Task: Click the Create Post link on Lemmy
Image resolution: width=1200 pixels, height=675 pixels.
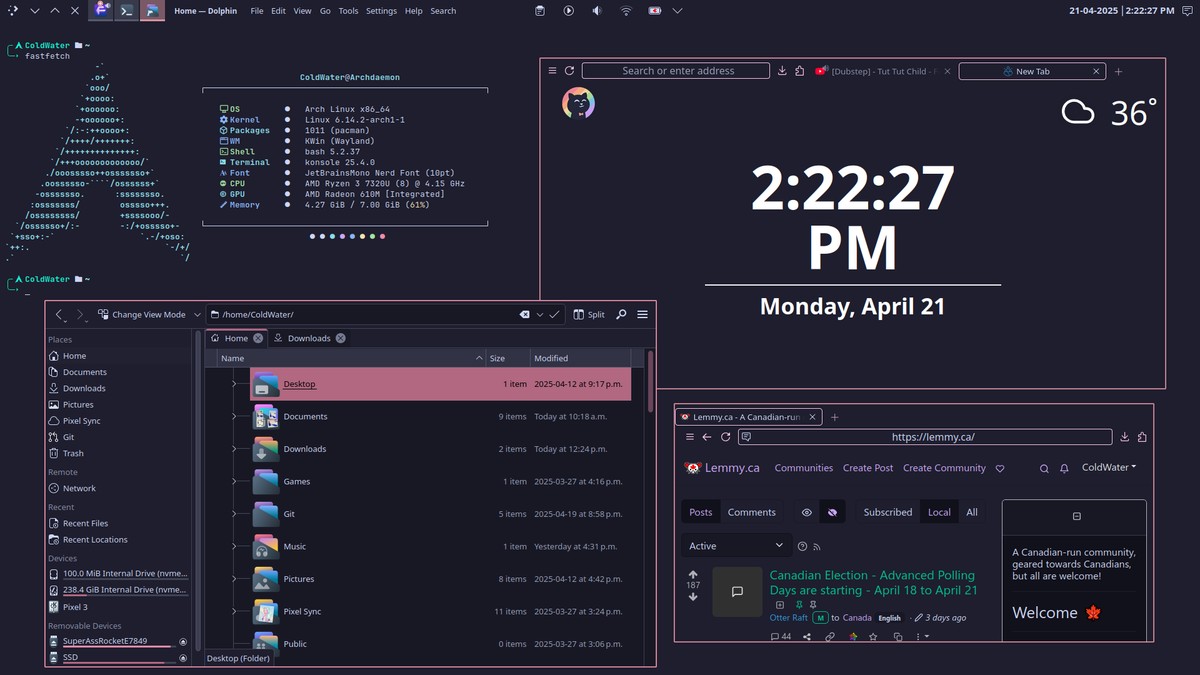Action: tap(867, 468)
